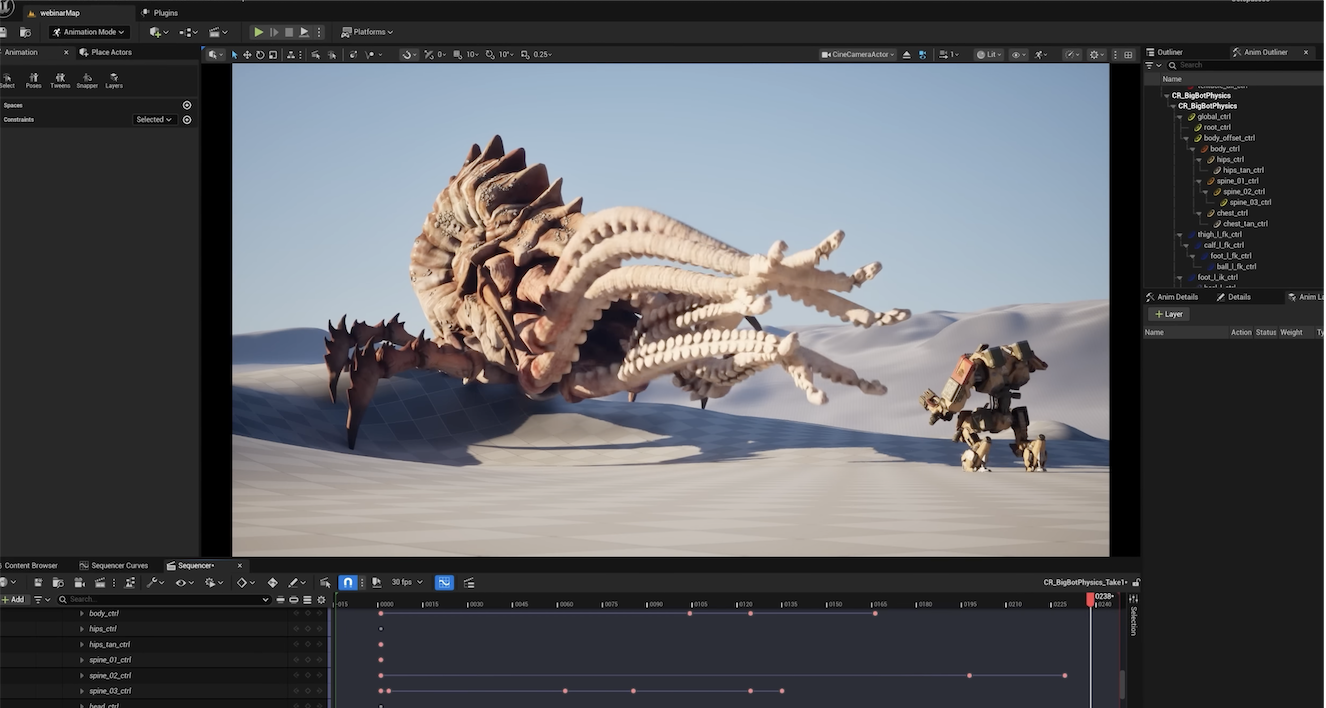This screenshot has height=708, width=1326.
Task: Click the eject camera pilot icon
Action: click(907, 55)
